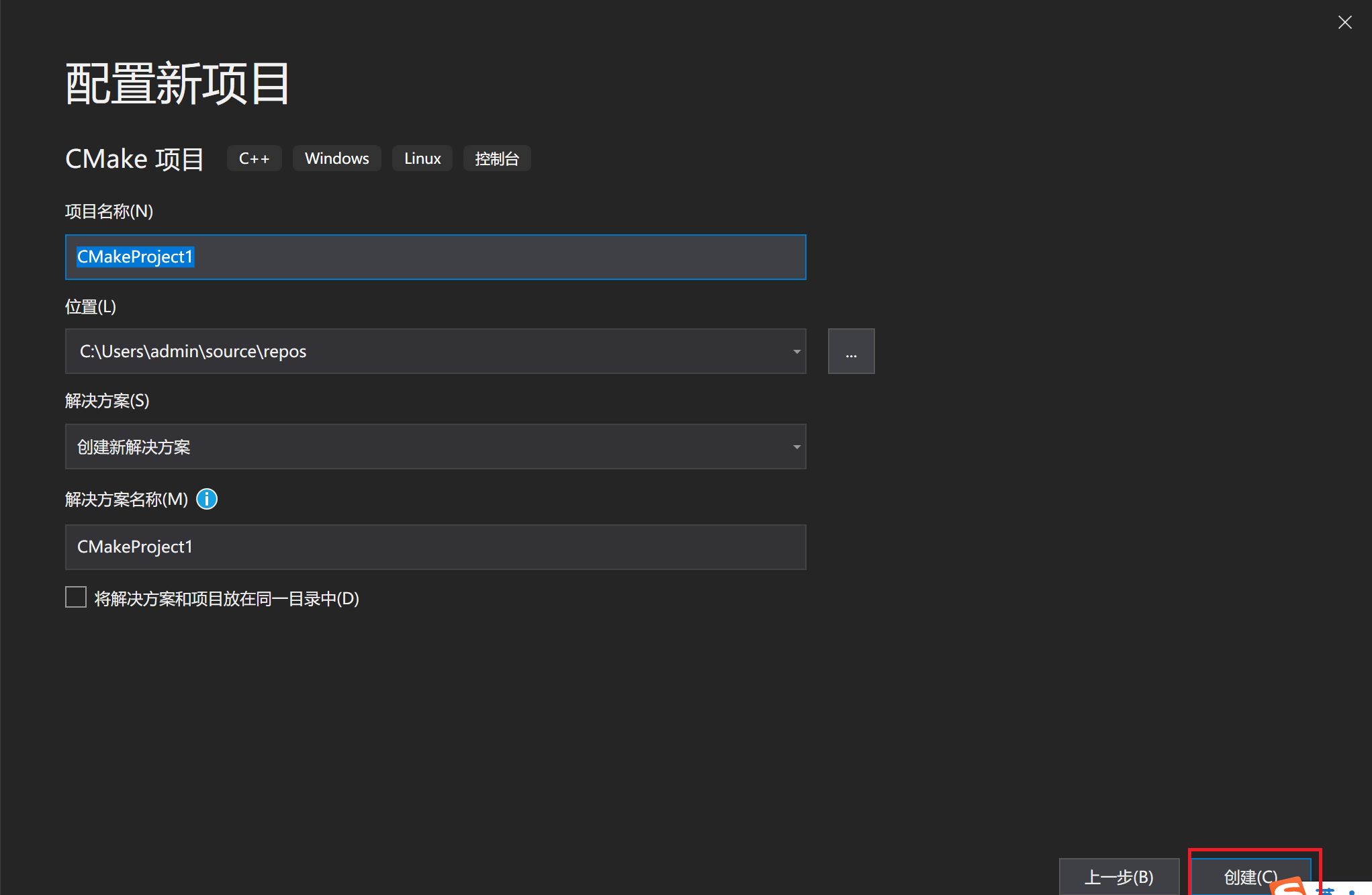Viewport: 1372px width, 895px height.
Task: Enable 将解决方案和项目放在同一目录中 checkbox
Action: (76, 597)
